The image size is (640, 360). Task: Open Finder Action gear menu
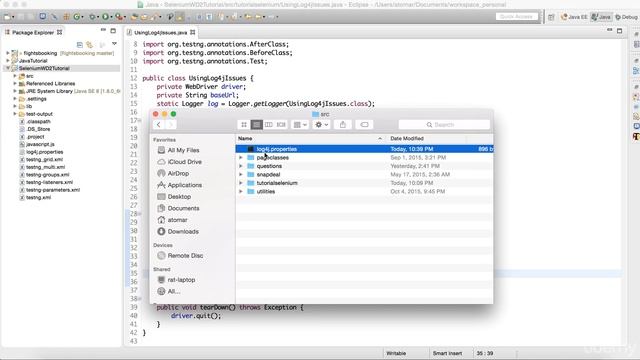point(321,124)
